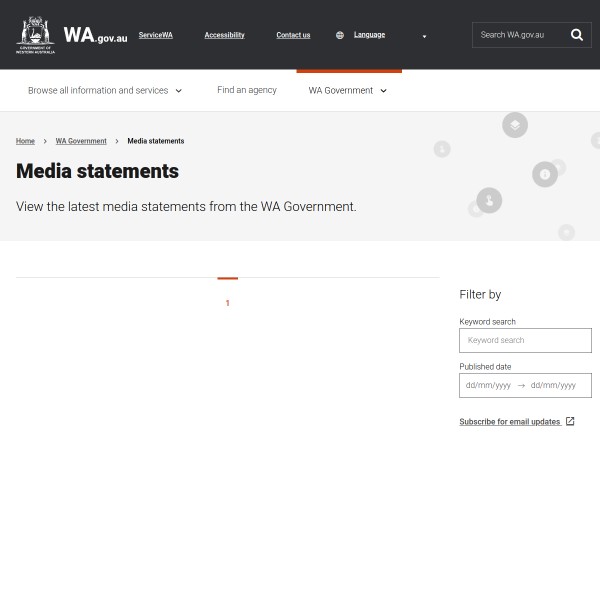Expand the small language dropdown arrow
The width and height of the screenshot is (600, 600).
pos(424,36)
